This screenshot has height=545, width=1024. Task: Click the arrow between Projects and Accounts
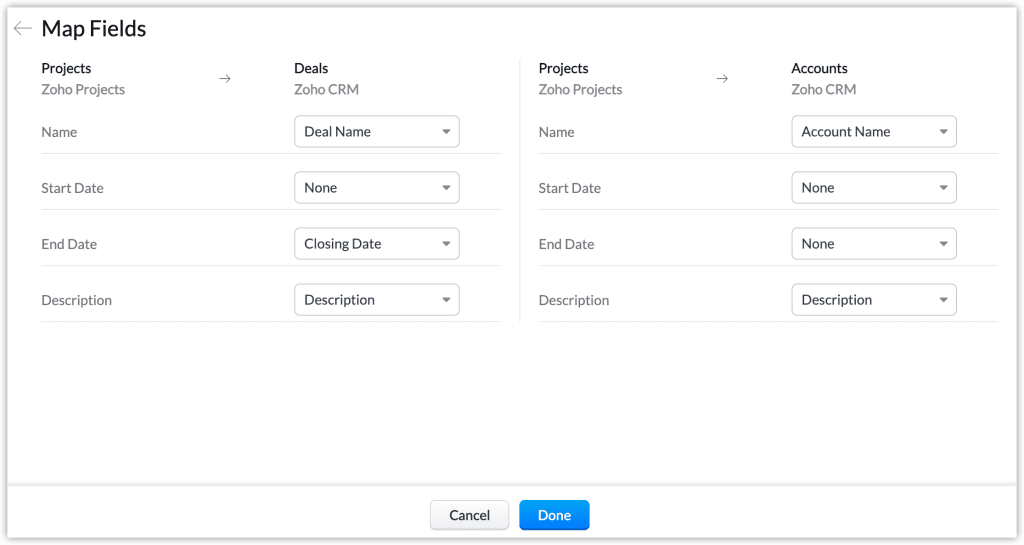722,79
